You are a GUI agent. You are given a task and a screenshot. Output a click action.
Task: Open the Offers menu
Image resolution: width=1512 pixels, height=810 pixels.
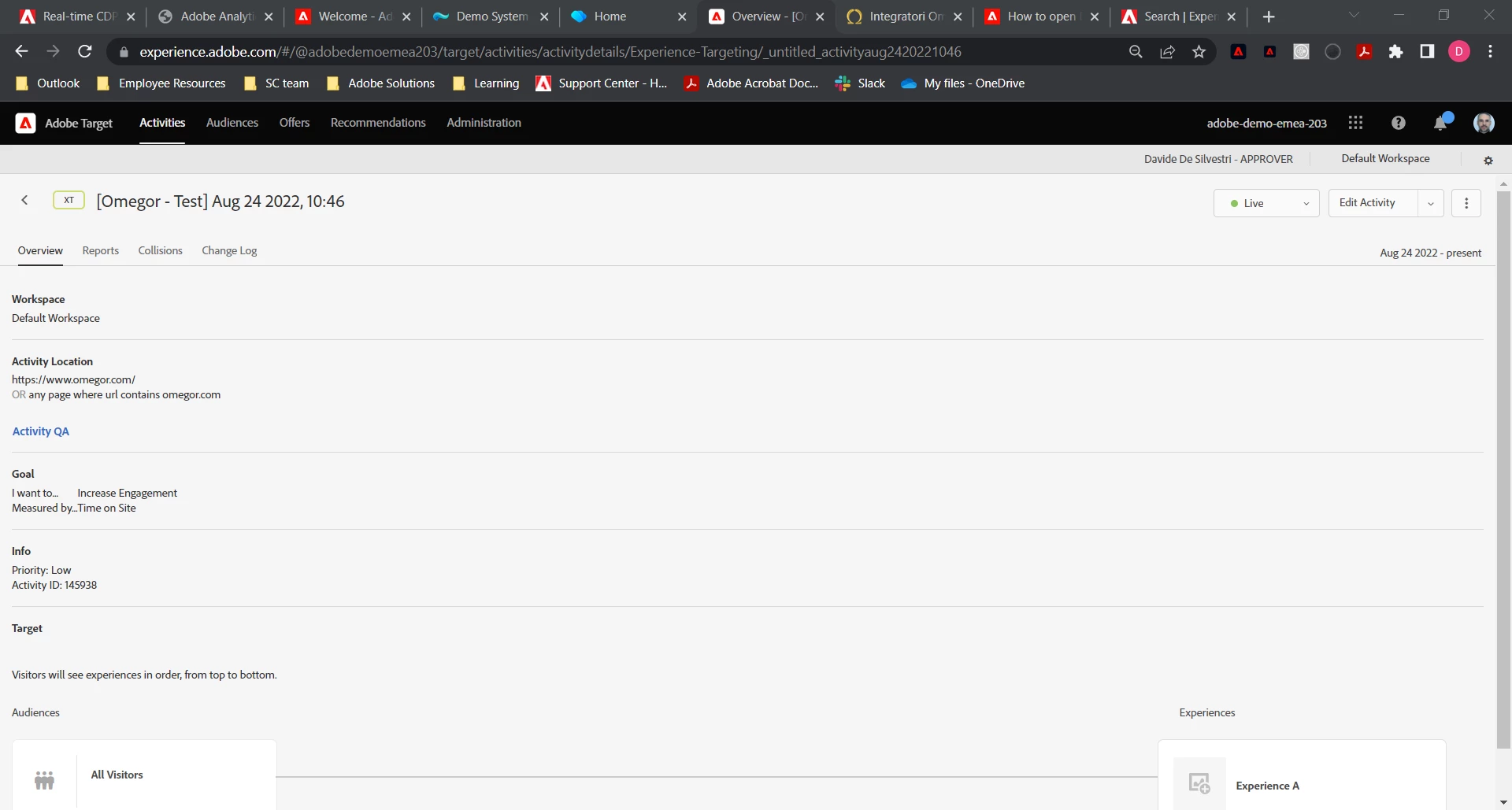[295, 123]
